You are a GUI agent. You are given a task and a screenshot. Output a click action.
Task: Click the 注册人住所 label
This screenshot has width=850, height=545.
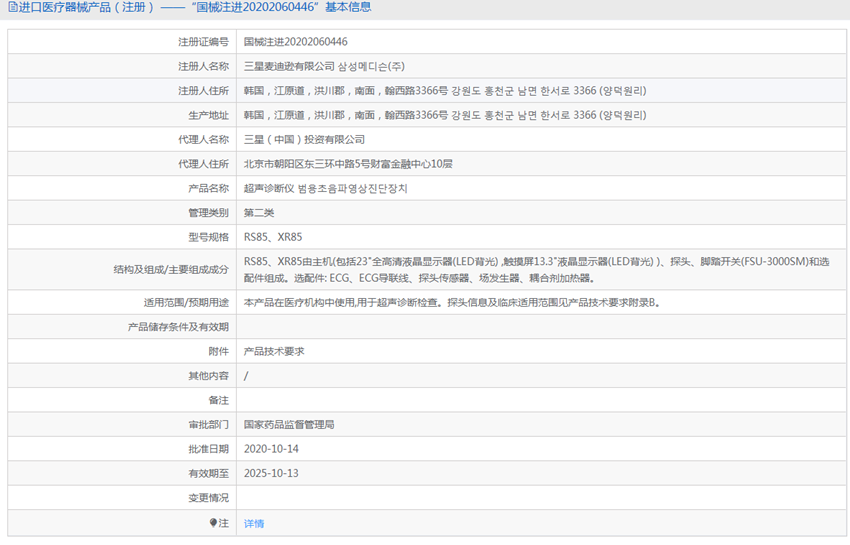[203, 91]
